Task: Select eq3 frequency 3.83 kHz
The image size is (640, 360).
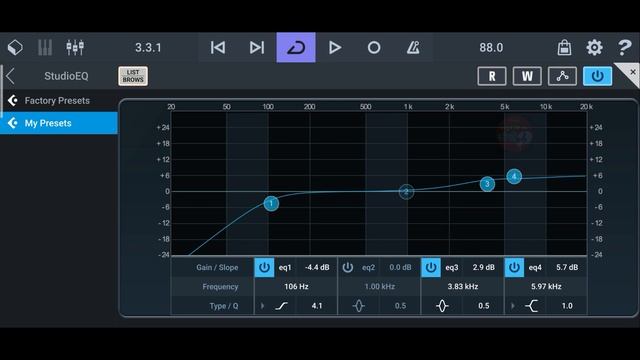Action: (462, 287)
